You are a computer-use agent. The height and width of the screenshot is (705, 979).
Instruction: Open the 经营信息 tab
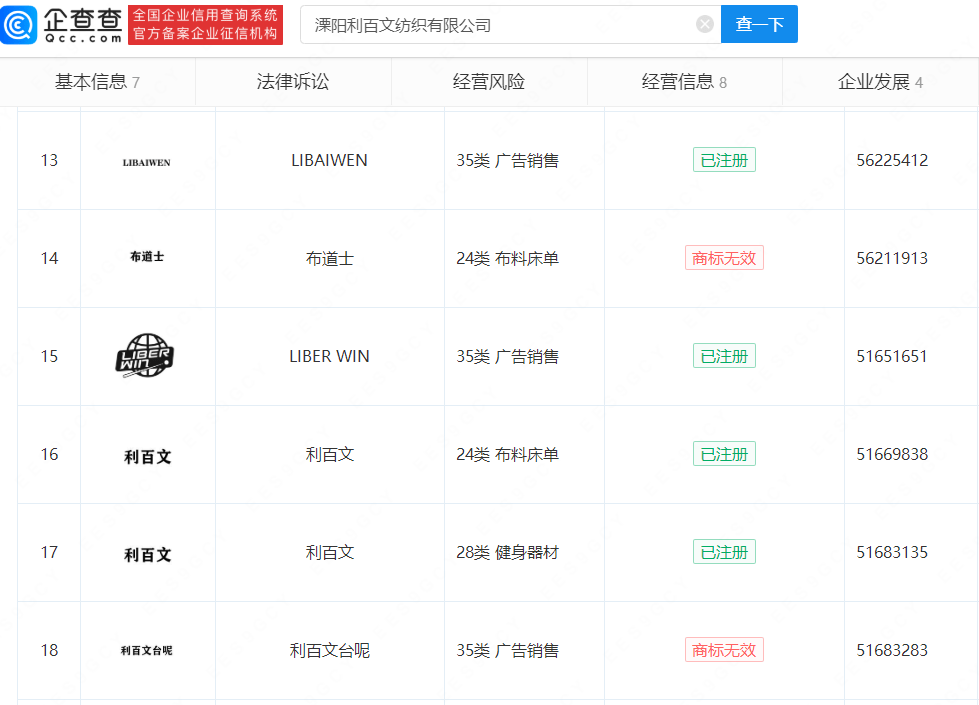684,83
